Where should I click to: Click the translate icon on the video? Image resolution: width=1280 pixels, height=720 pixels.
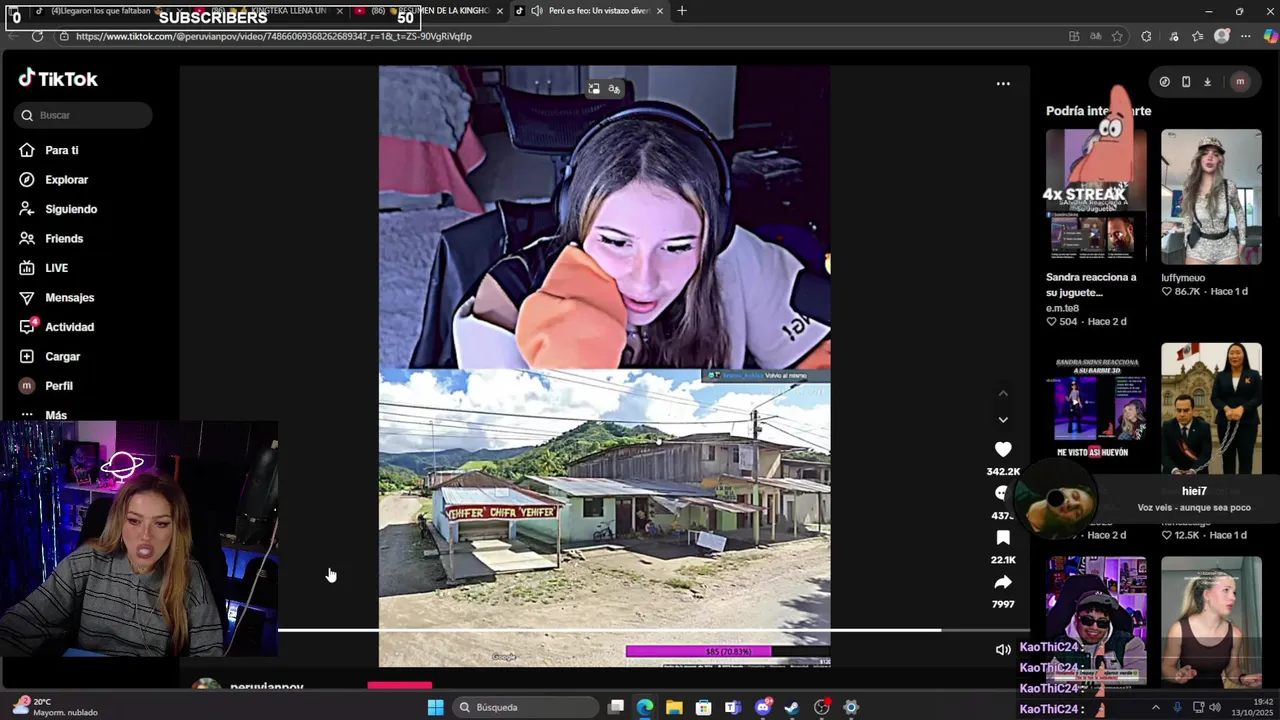pos(614,89)
